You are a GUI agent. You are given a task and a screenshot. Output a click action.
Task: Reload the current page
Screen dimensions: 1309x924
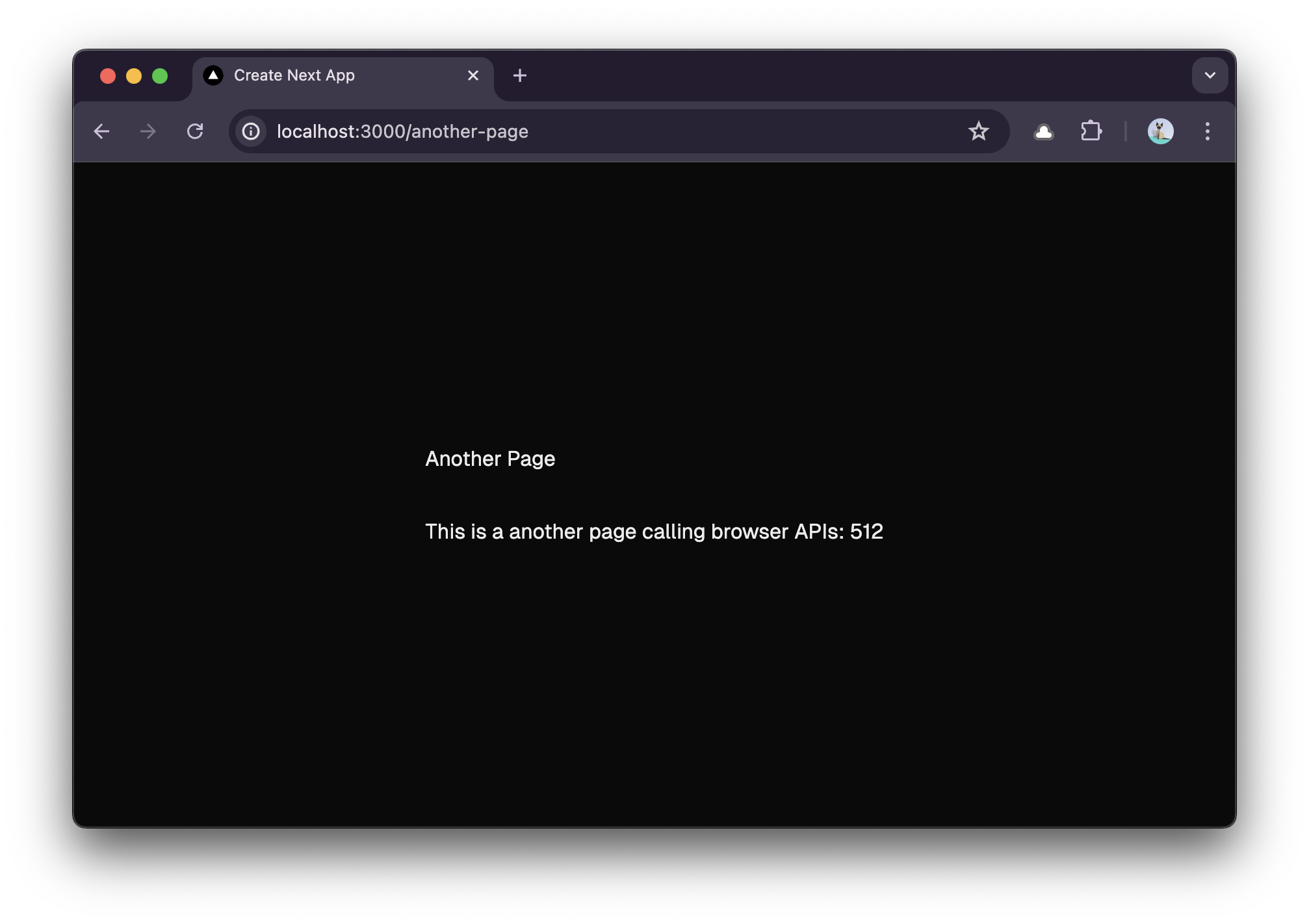[195, 131]
